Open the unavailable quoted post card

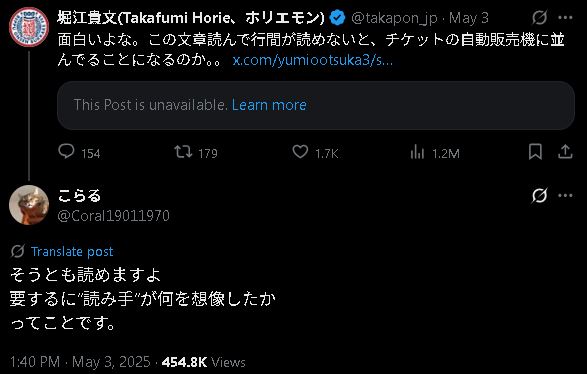[x=316, y=105]
